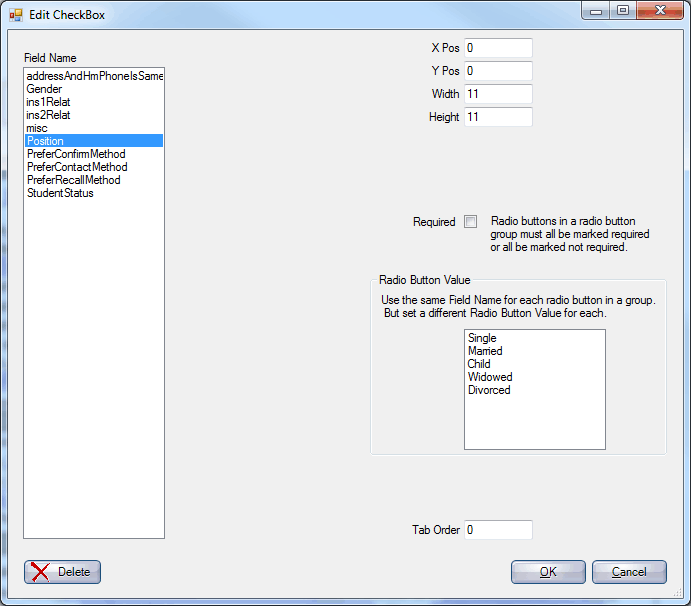Dismiss dialog with the Cancel button
This screenshot has height=606, width=691.
click(629, 572)
